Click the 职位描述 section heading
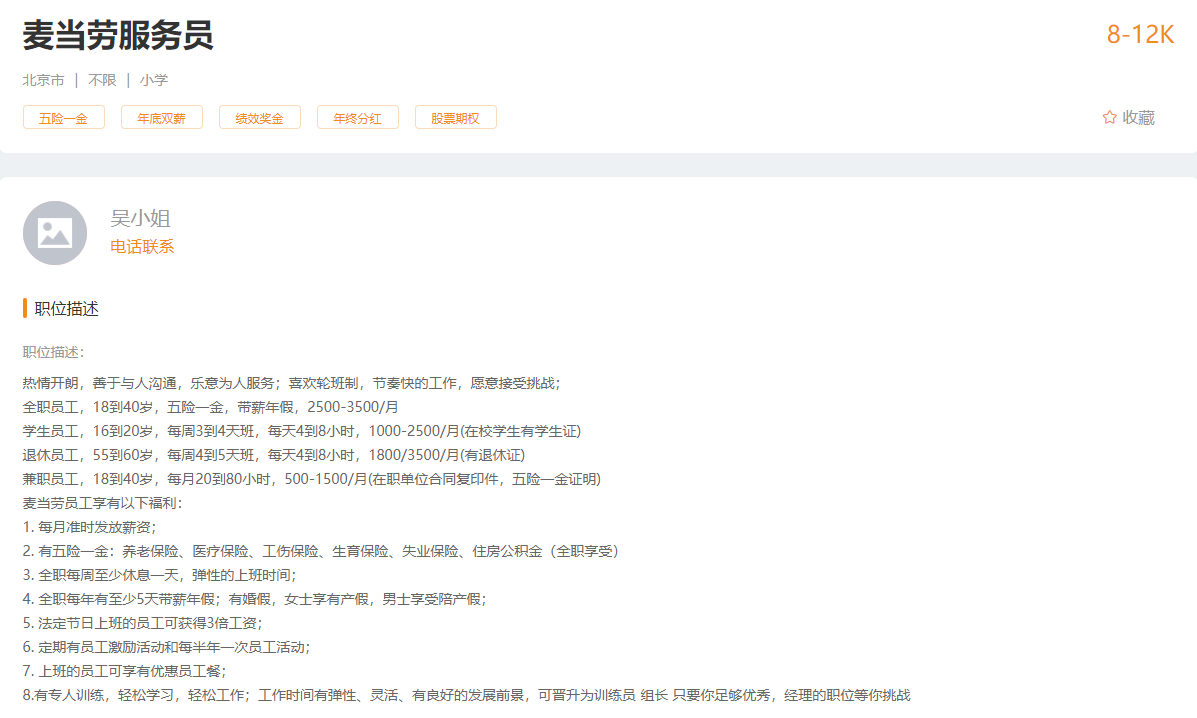 pyautogui.click(x=66, y=308)
